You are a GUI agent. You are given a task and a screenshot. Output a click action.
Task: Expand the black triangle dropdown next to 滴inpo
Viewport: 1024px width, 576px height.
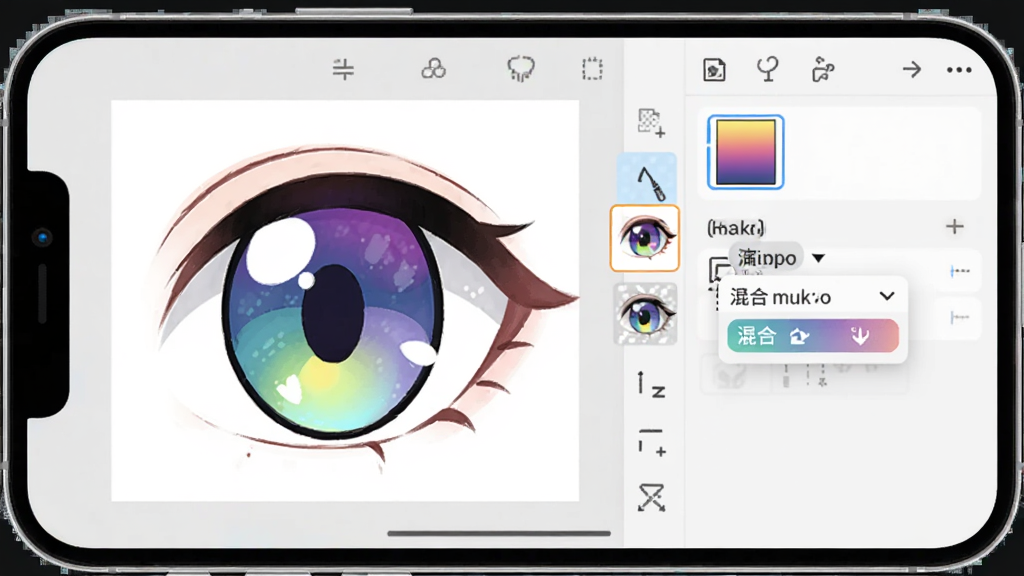click(x=818, y=258)
